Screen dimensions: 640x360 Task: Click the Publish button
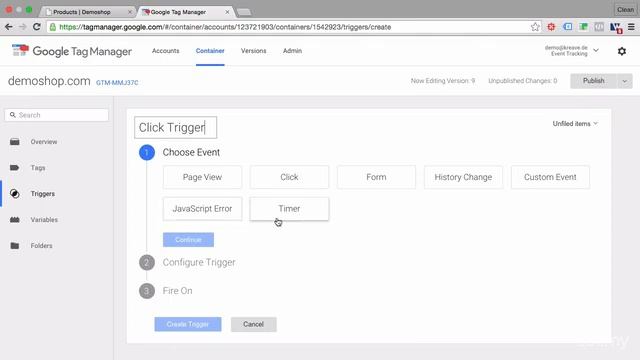[593, 81]
